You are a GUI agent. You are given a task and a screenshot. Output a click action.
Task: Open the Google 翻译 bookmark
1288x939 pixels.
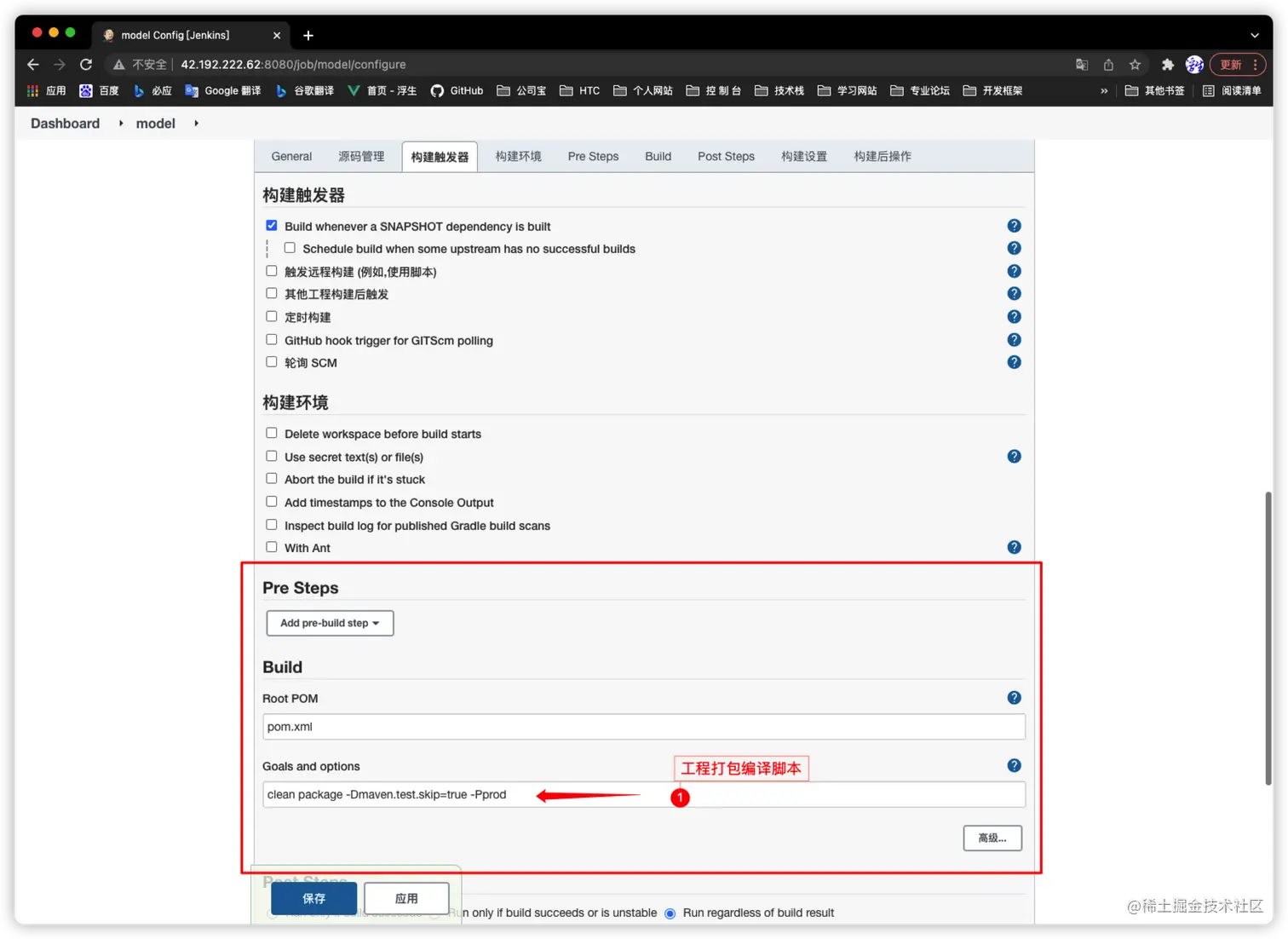tap(223, 90)
